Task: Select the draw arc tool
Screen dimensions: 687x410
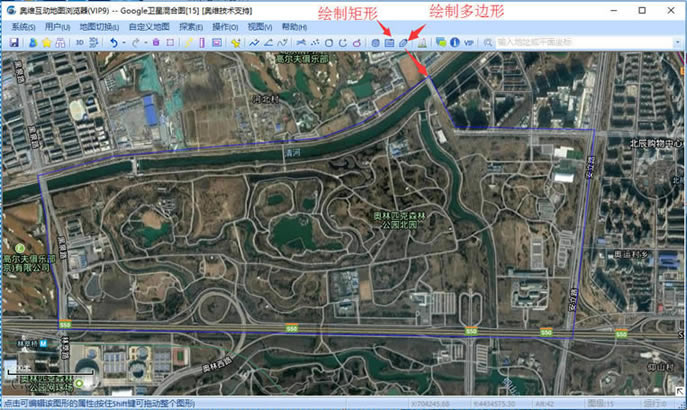Action: pyautogui.click(x=343, y=42)
